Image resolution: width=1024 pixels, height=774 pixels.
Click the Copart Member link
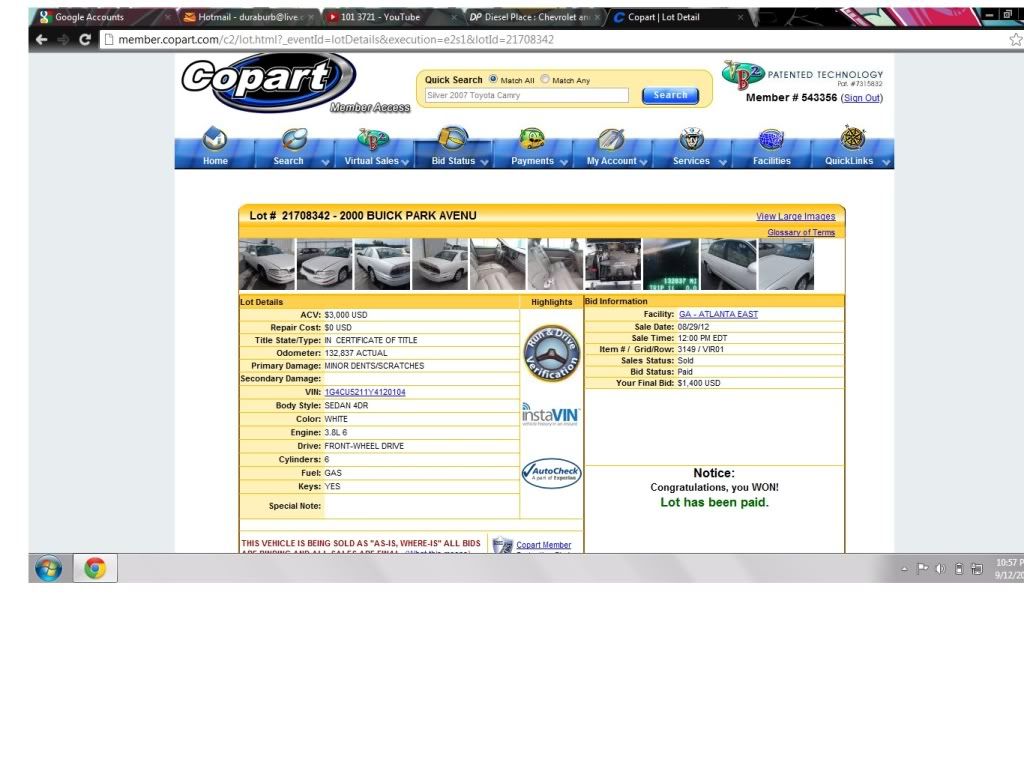[x=543, y=545]
